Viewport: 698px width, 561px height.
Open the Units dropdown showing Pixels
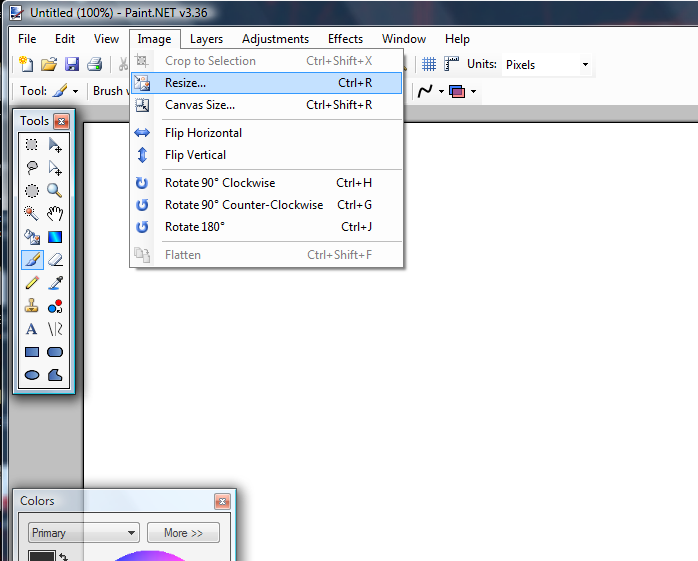pos(545,64)
